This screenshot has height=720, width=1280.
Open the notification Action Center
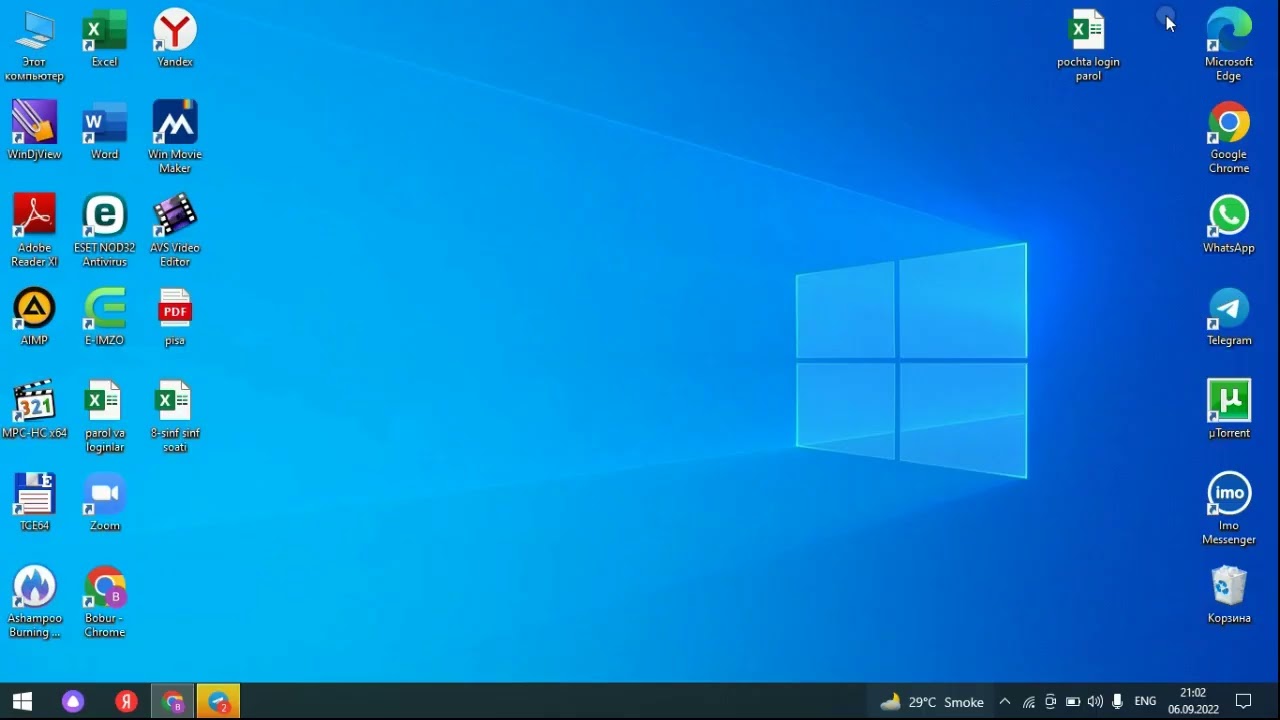[x=1244, y=701]
